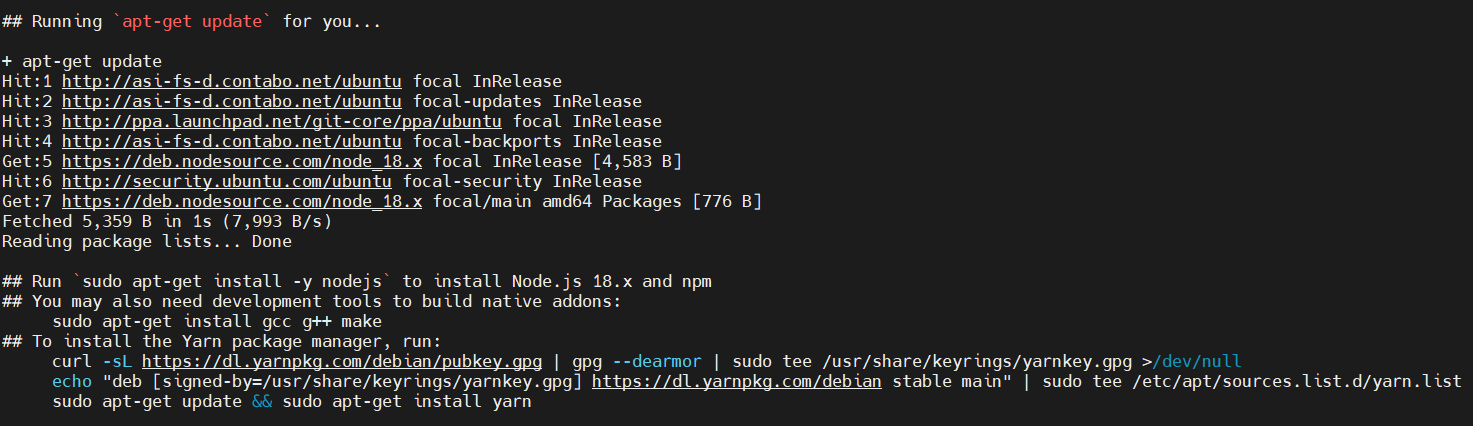
Task: Click the '&&' operator in last command
Action: [262, 401]
